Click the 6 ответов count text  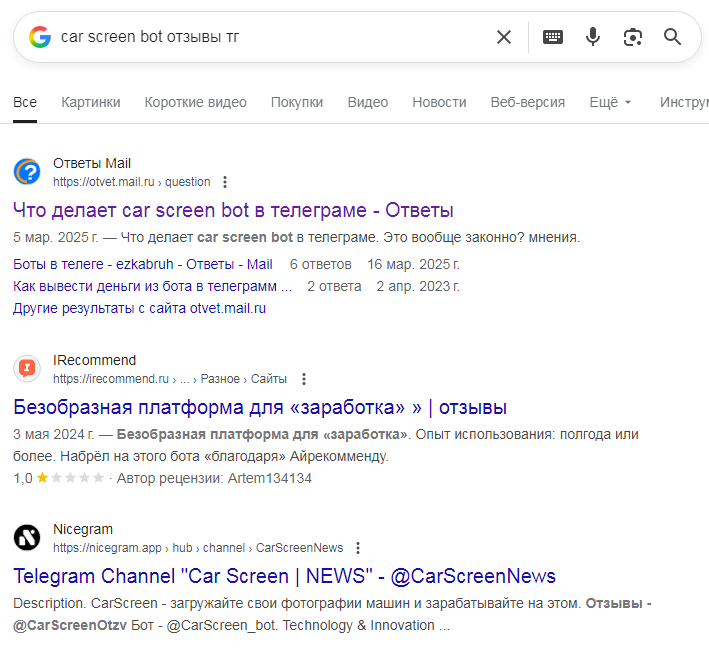point(321,264)
